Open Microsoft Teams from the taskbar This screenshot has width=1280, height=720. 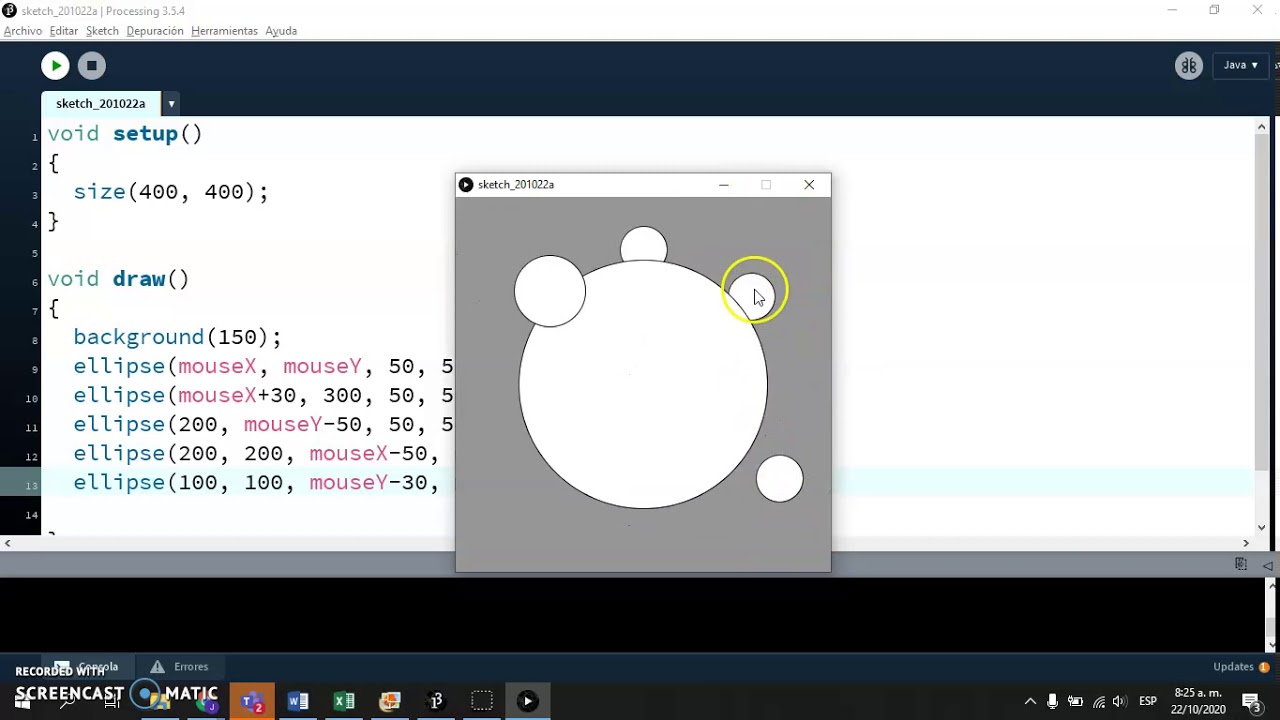point(252,701)
